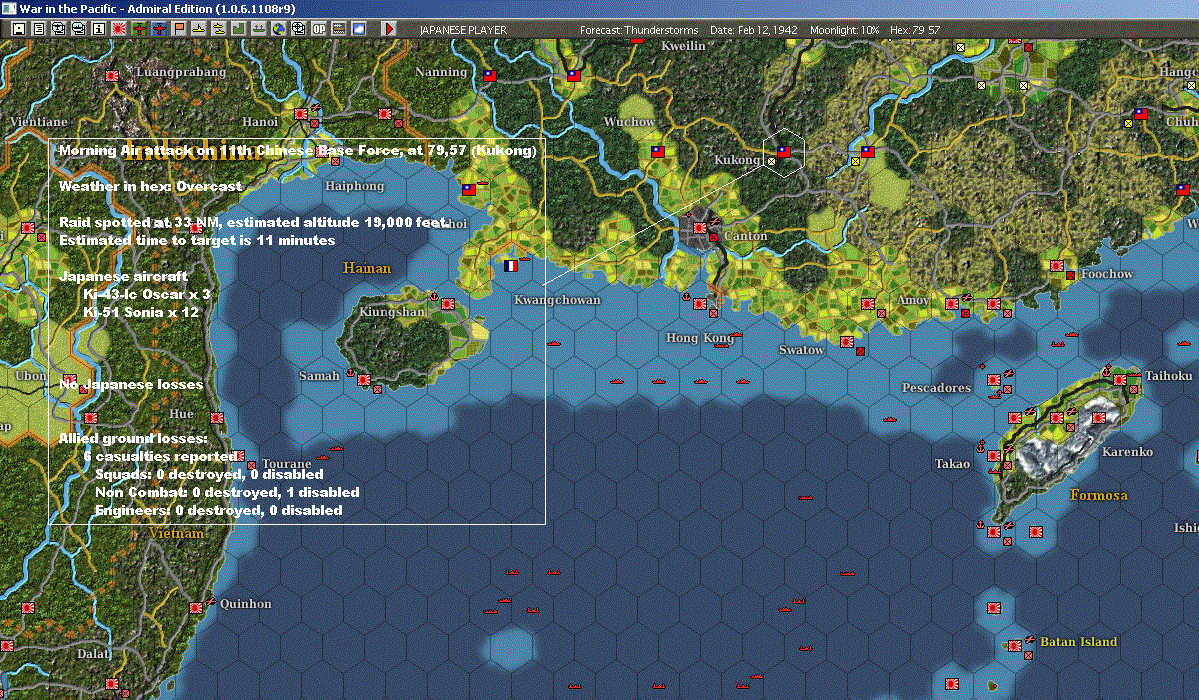Image resolution: width=1199 pixels, height=700 pixels.
Task: Select the Japanese base at Takao
Action: click(993, 456)
